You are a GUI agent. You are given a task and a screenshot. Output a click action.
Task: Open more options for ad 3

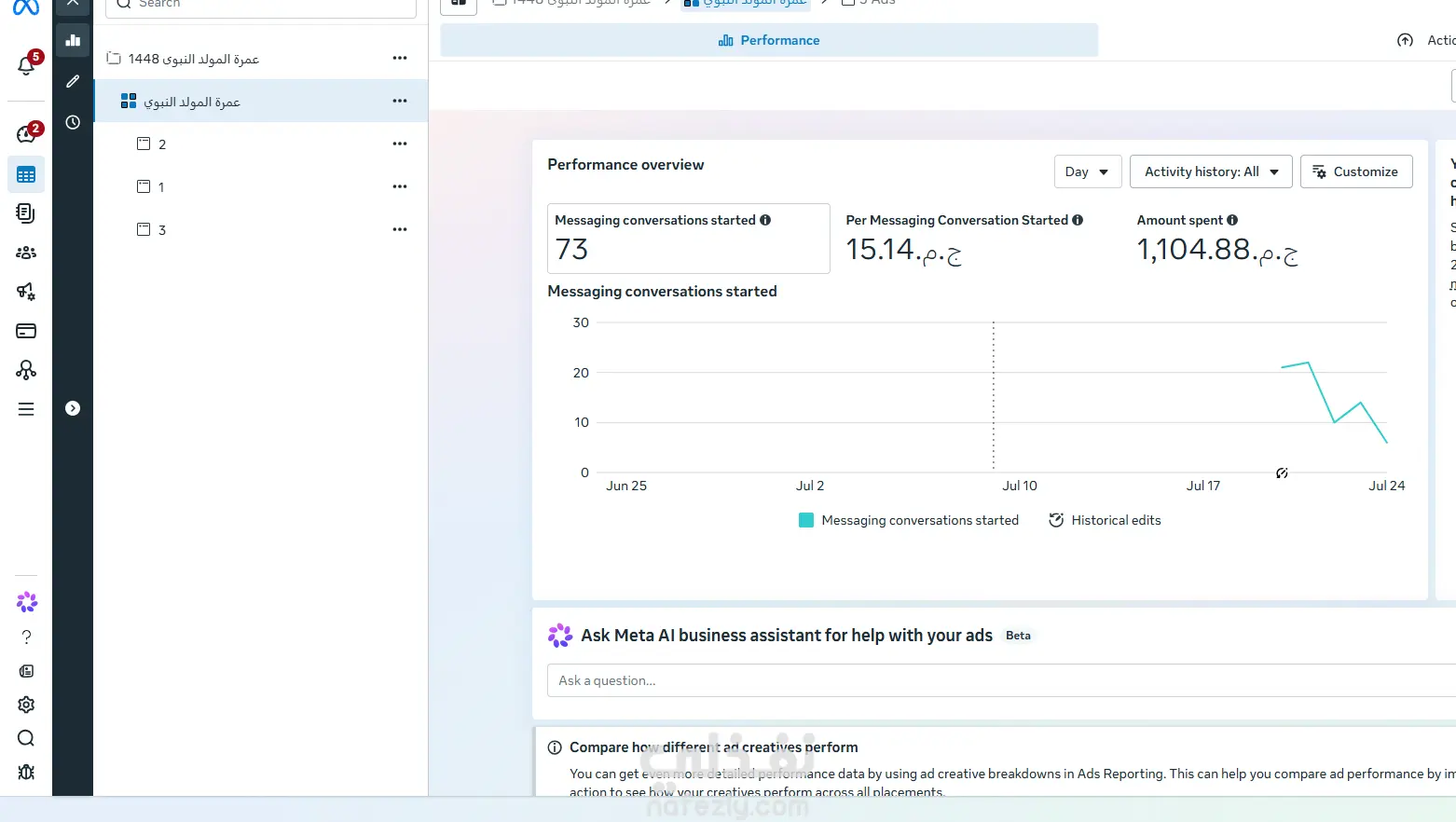[x=400, y=229]
